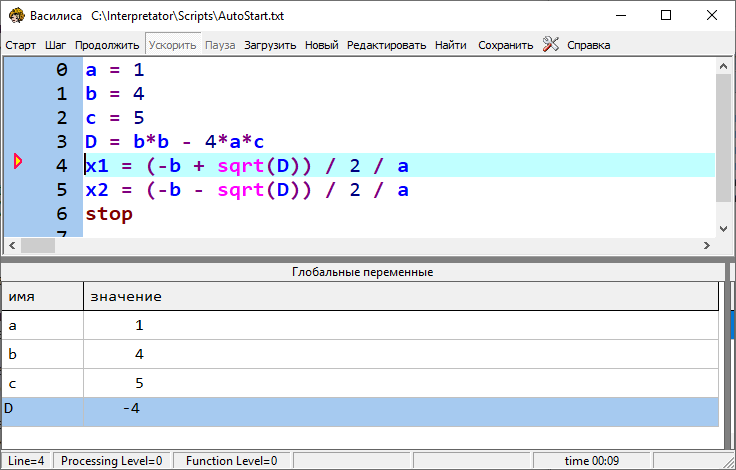This screenshot has height=470, width=736.
Task: Open the Загрузить command
Action: [270, 45]
